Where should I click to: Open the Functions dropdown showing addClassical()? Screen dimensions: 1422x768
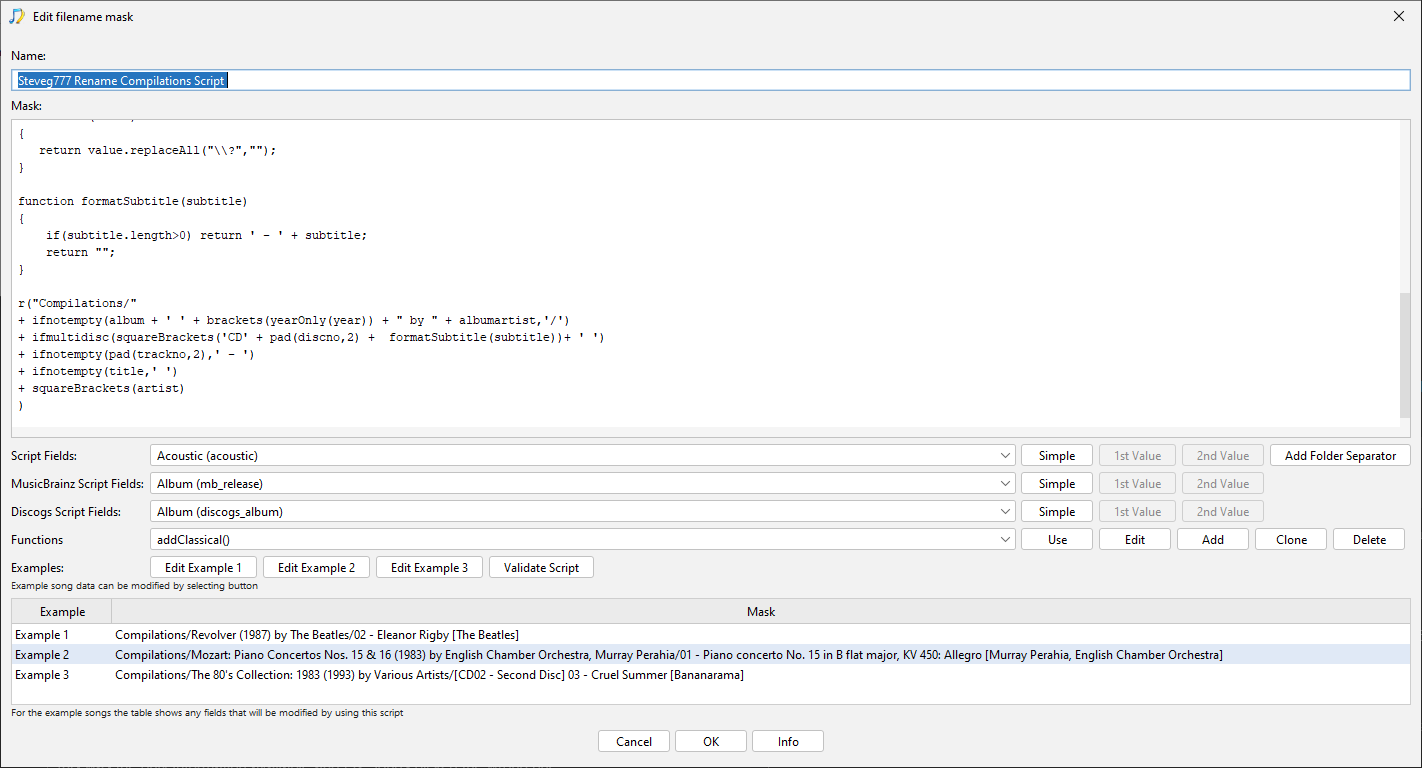coord(583,540)
